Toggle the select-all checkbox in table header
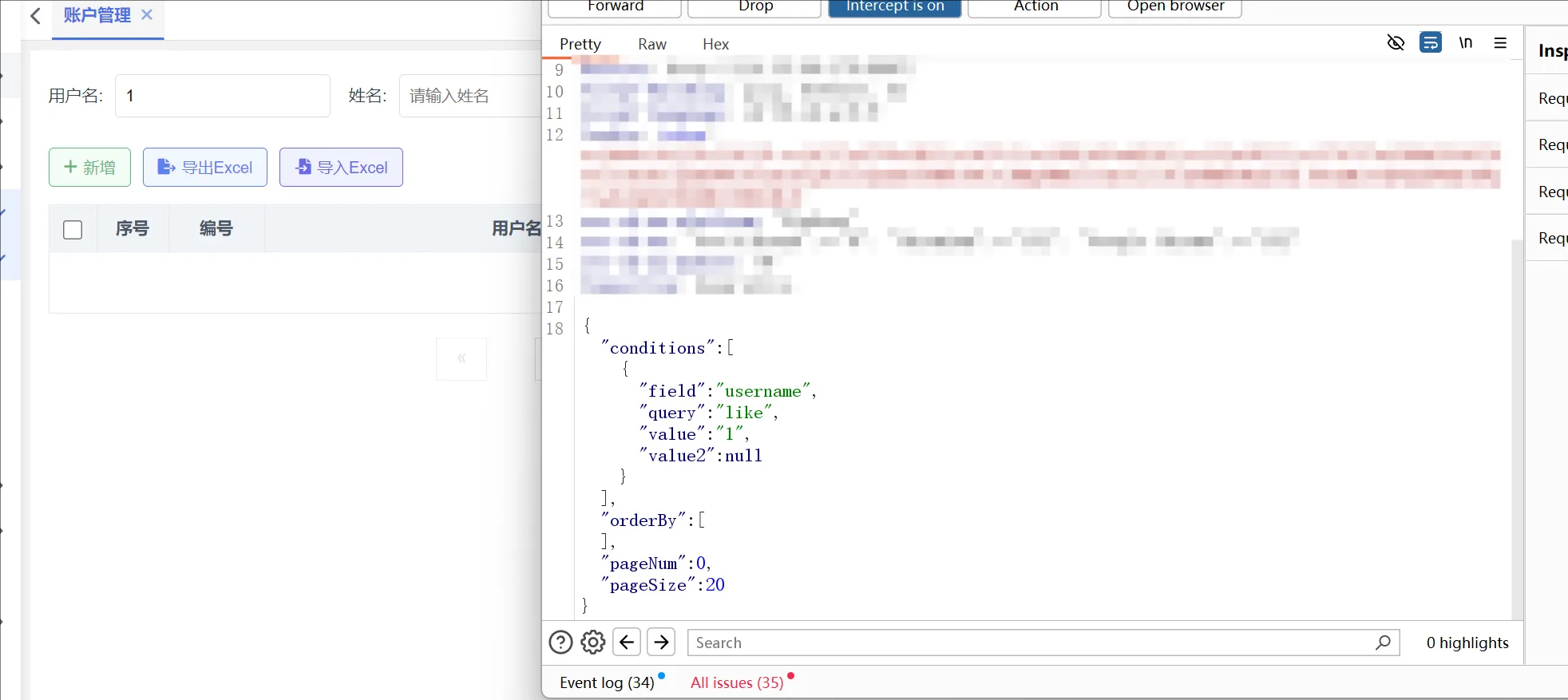The image size is (1568, 700). (73, 230)
